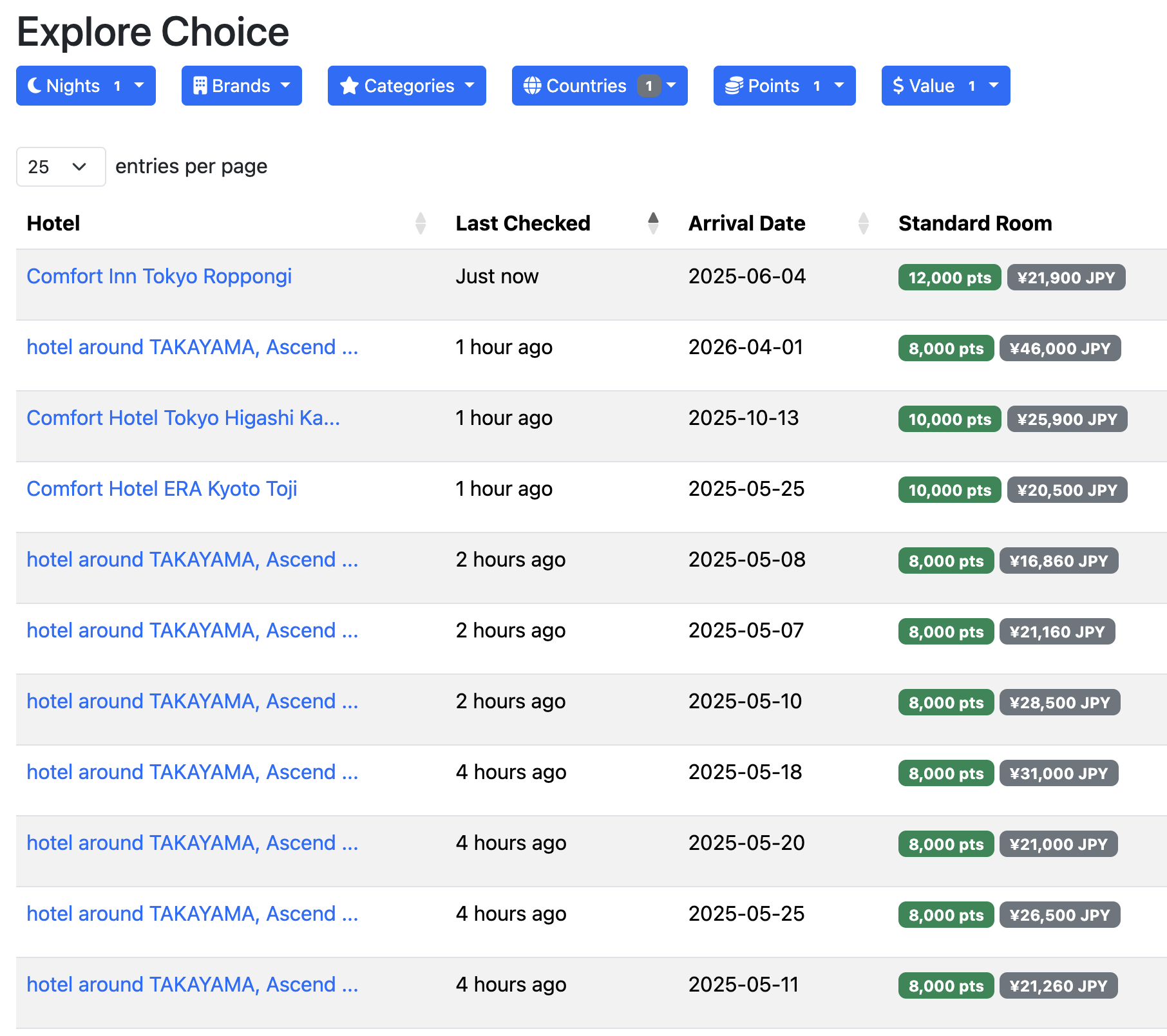
Task: Click the Standard Room column header
Action: click(975, 223)
